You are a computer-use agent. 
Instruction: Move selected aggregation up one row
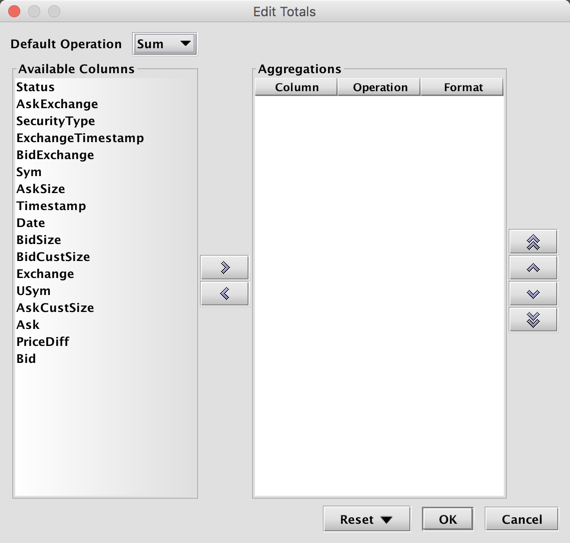point(533,268)
